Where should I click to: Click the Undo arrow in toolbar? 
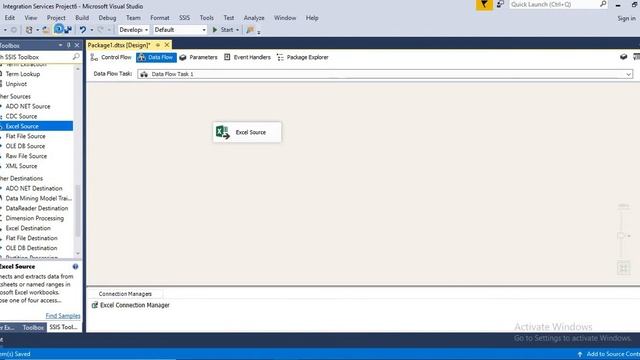tap(82, 30)
